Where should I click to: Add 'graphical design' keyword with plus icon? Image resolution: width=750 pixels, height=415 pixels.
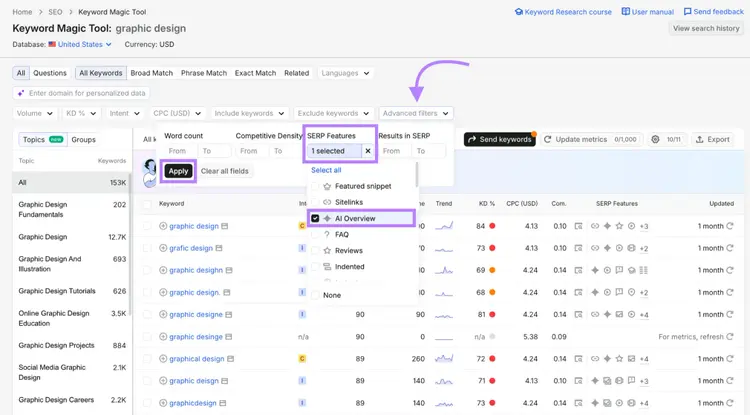pos(163,359)
